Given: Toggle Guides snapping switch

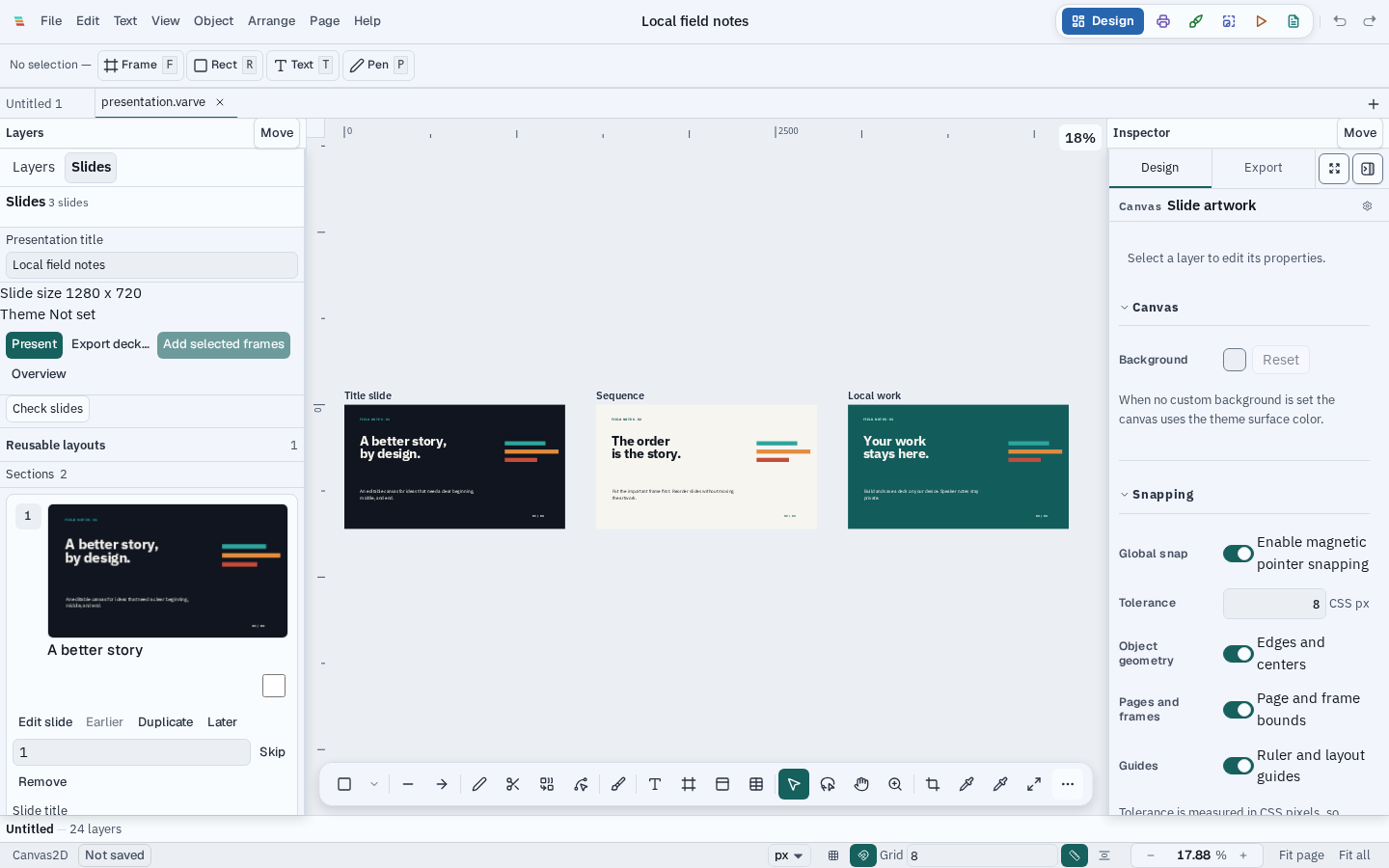Looking at the screenshot, I should pyautogui.click(x=1239, y=766).
